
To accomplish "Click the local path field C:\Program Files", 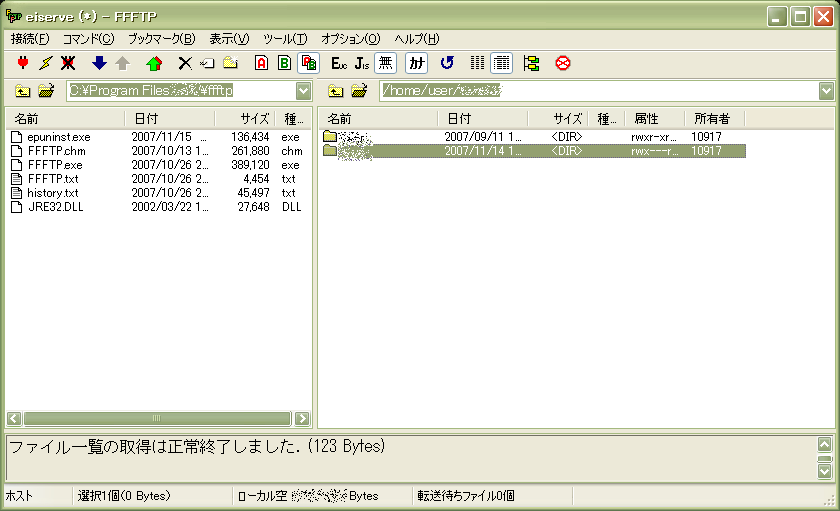I will 182,91.
